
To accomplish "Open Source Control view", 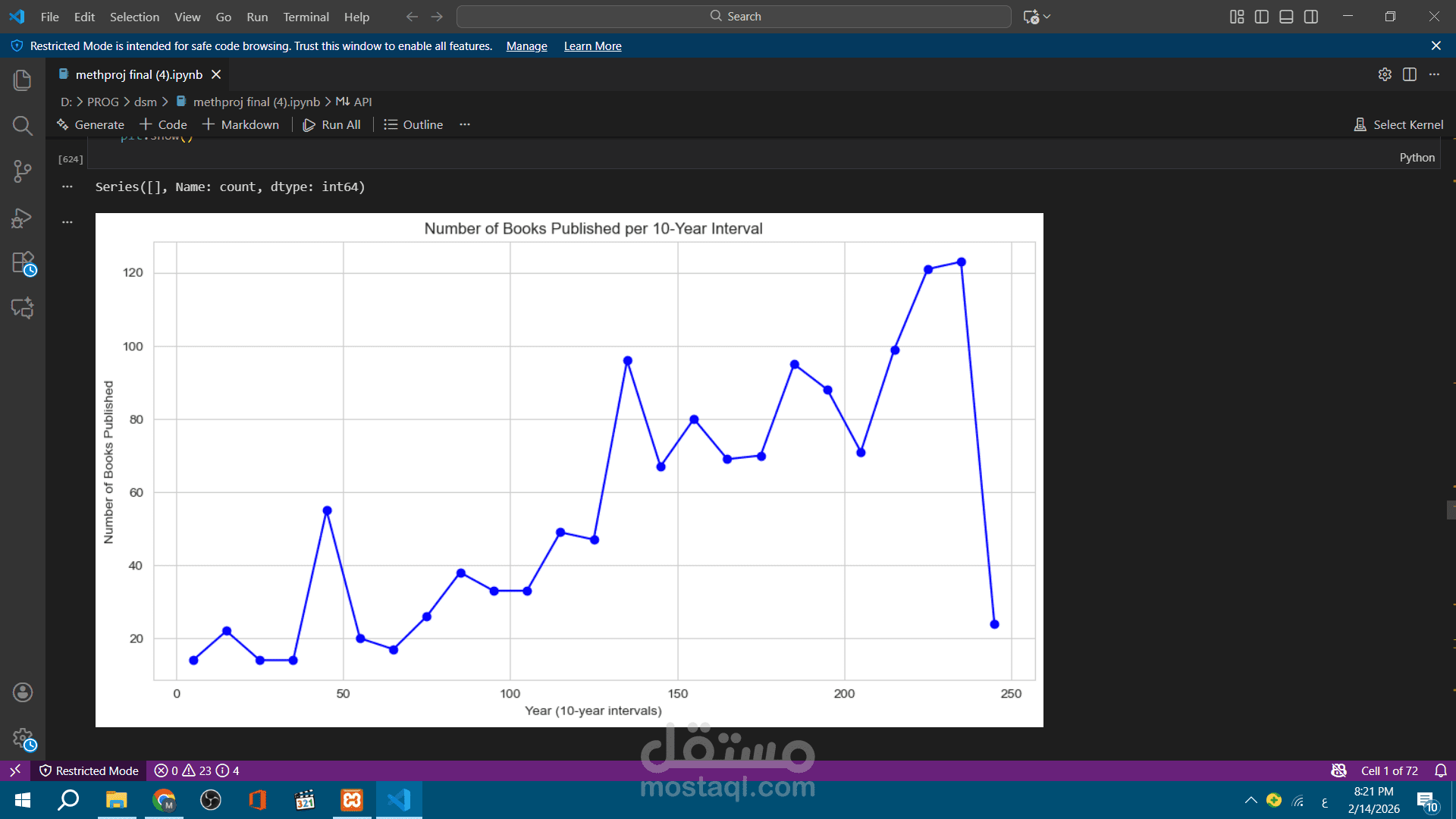I will (23, 171).
